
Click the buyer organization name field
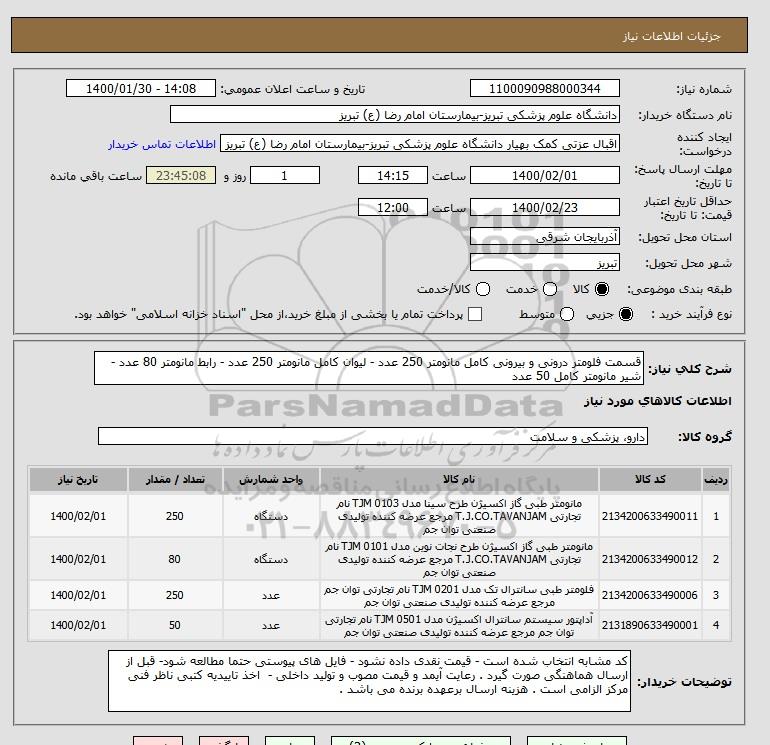point(395,114)
